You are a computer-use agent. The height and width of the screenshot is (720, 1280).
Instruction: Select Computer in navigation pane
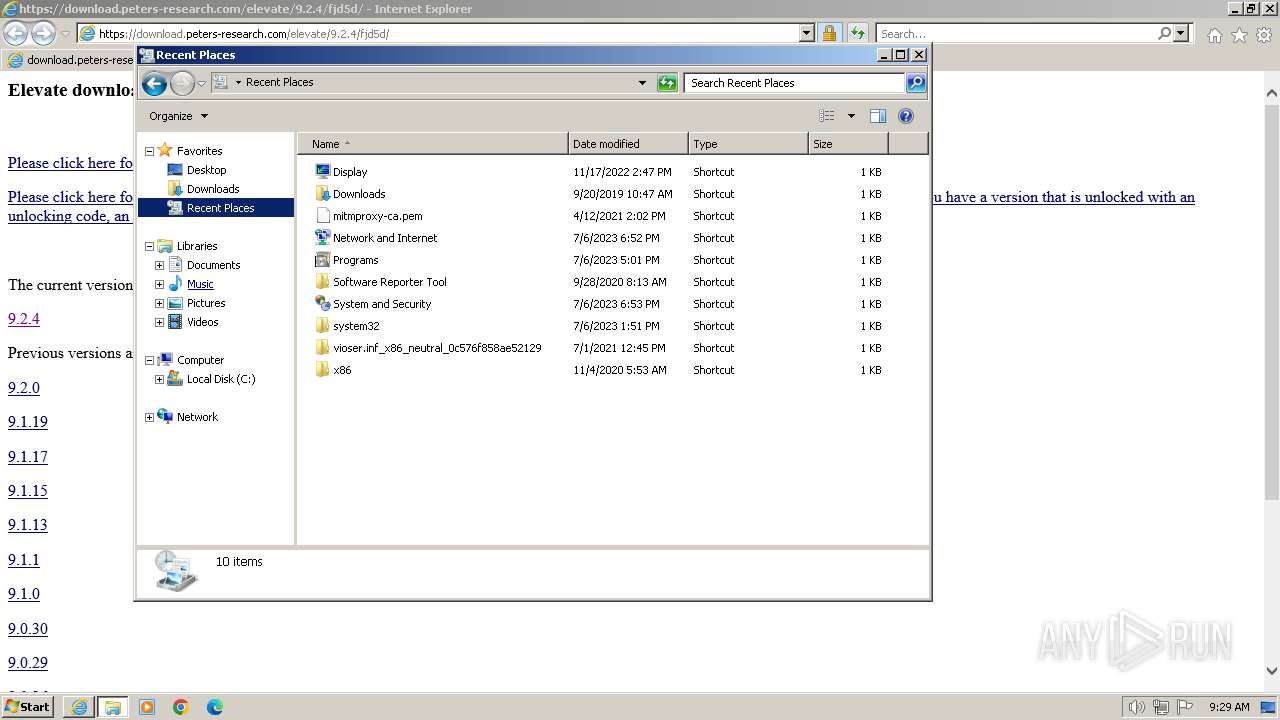coord(200,360)
